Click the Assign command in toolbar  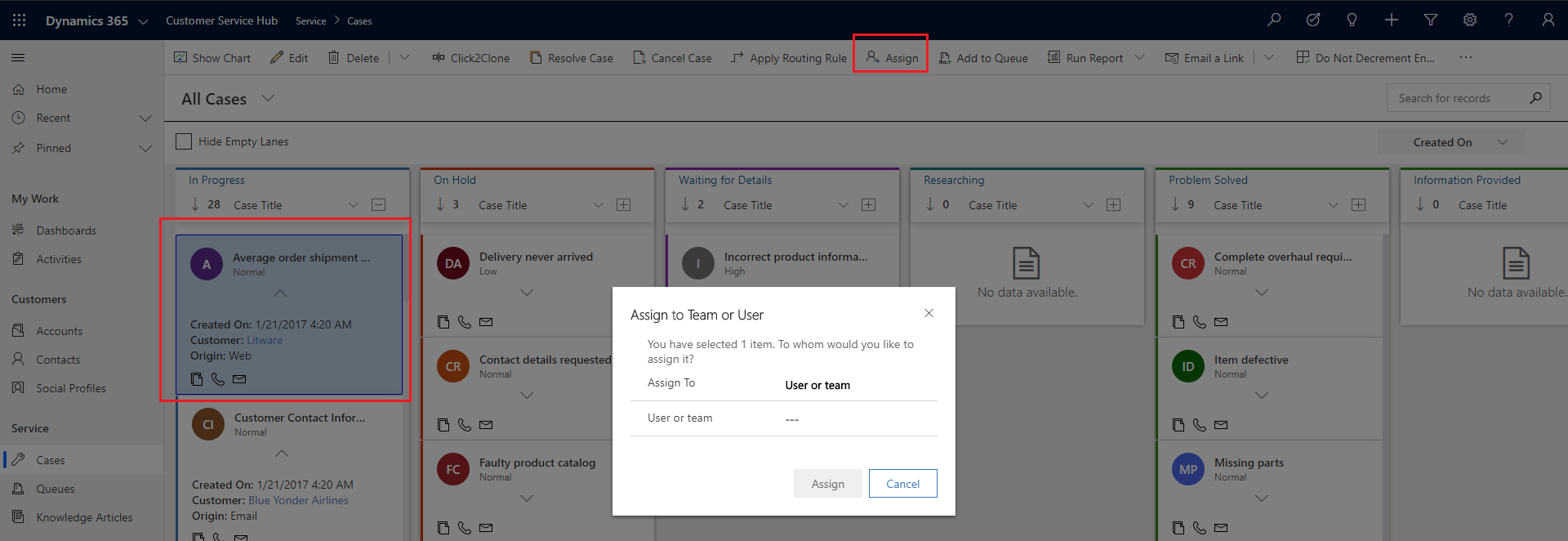pos(892,57)
